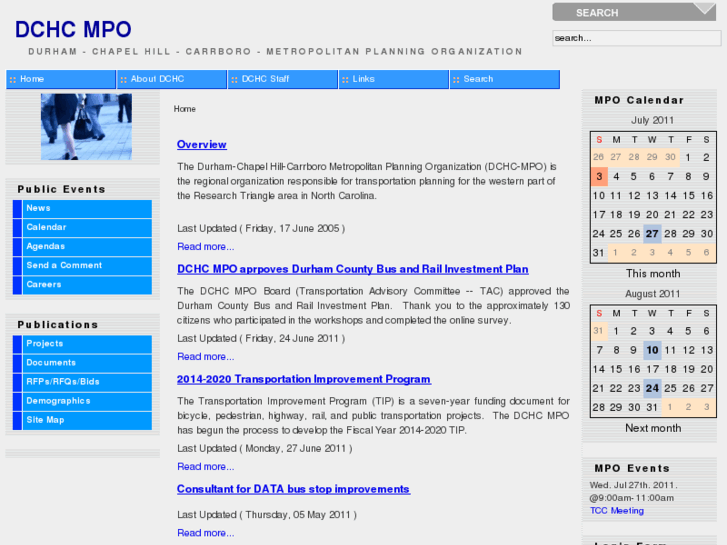Click the July 2011 calendar title
The height and width of the screenshot is (545, 727).
[652, 120]
